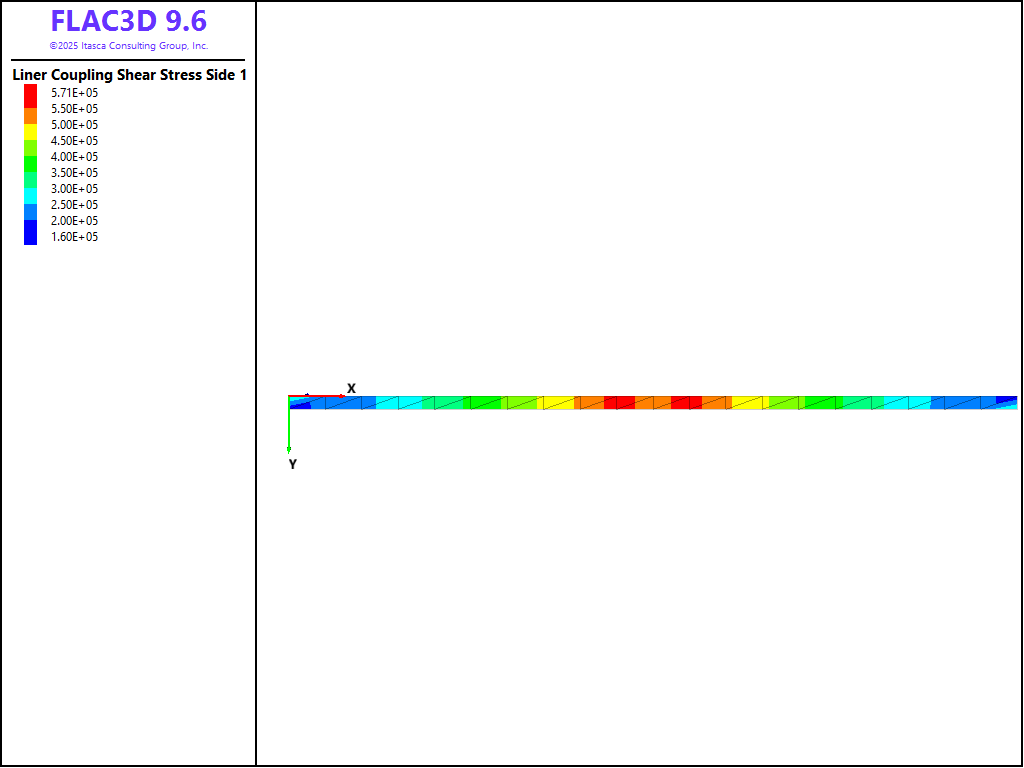Click the FLAC3D 9.6 title logo
1024x768 pixels.
[129, 21]
